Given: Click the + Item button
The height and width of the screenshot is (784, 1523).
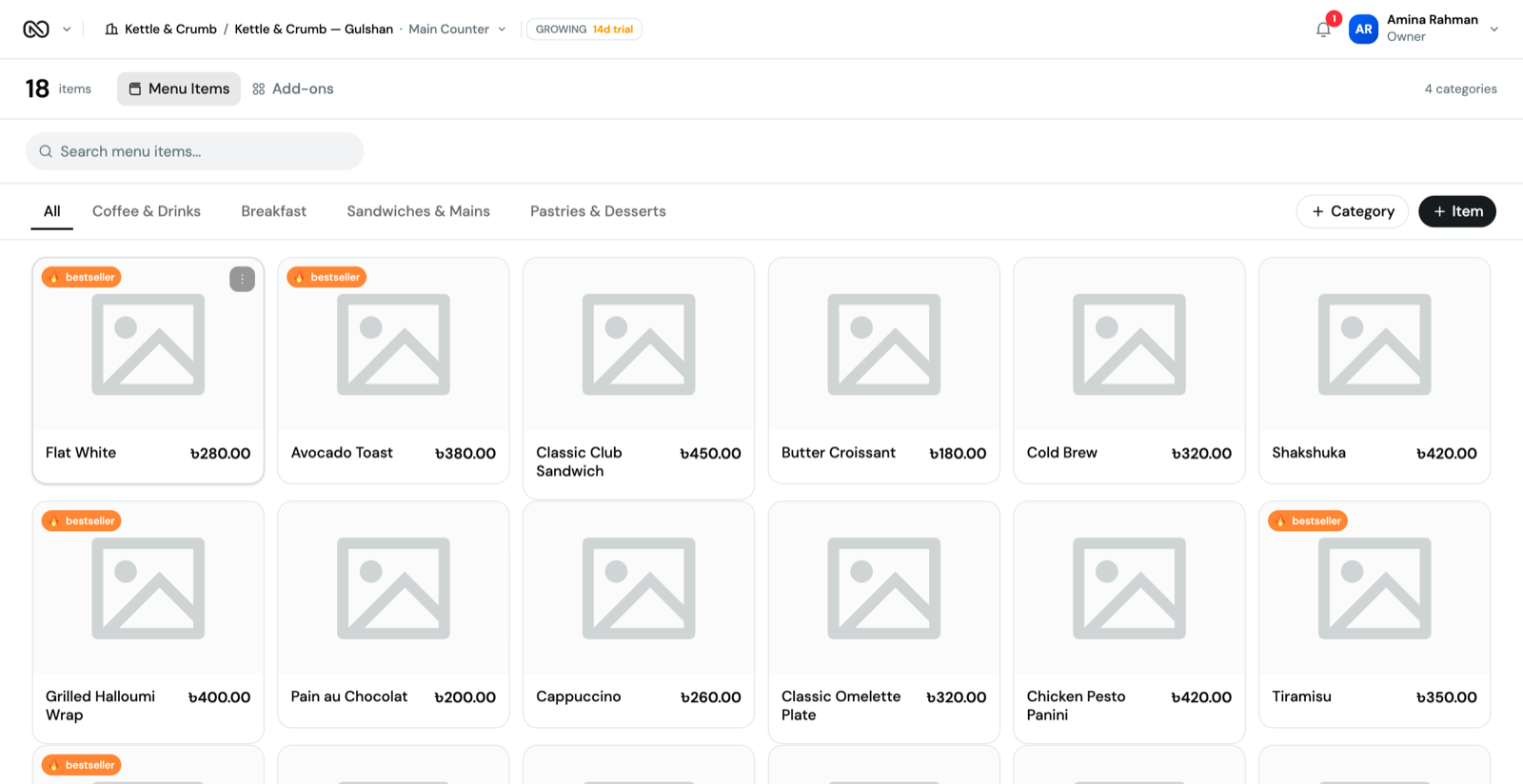Looking at the screenshot, I should (1457, 211).
